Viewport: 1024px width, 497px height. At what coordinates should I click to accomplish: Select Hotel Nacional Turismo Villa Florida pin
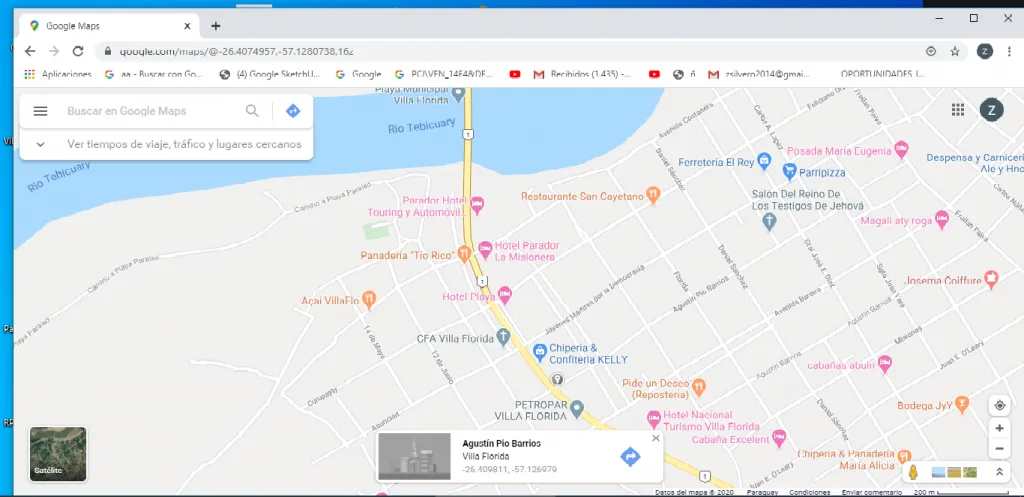click(x=654, y=419)
